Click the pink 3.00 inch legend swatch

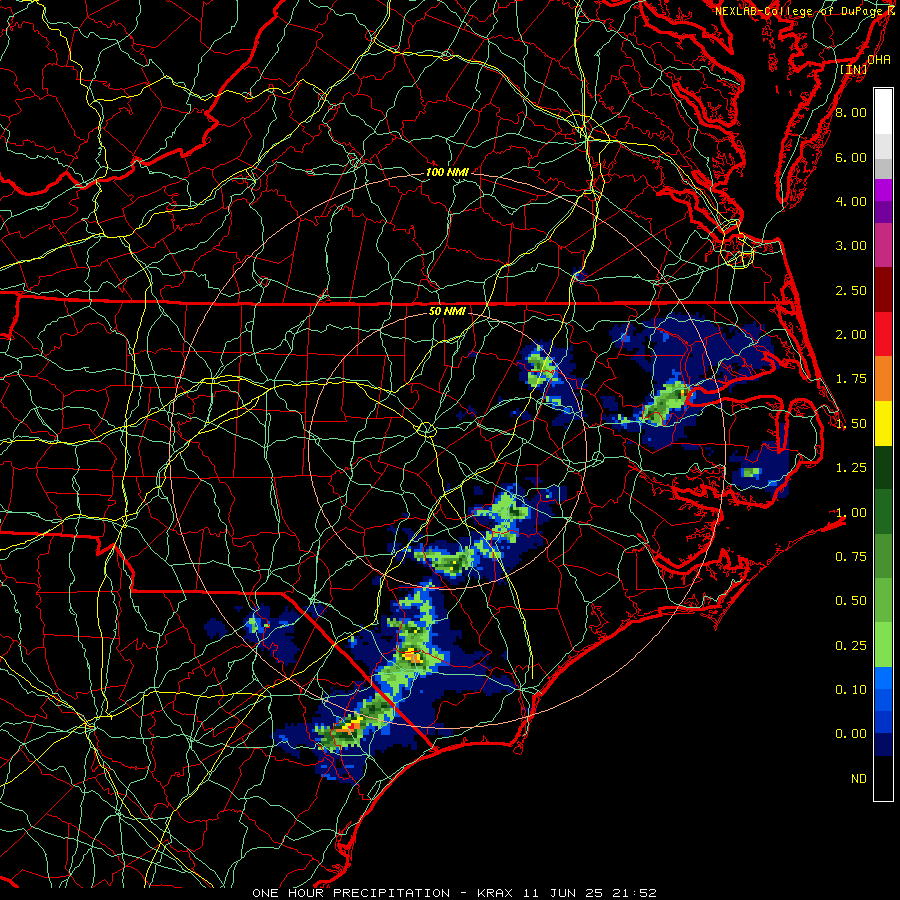pyautogui.click(x=883, y=246)
